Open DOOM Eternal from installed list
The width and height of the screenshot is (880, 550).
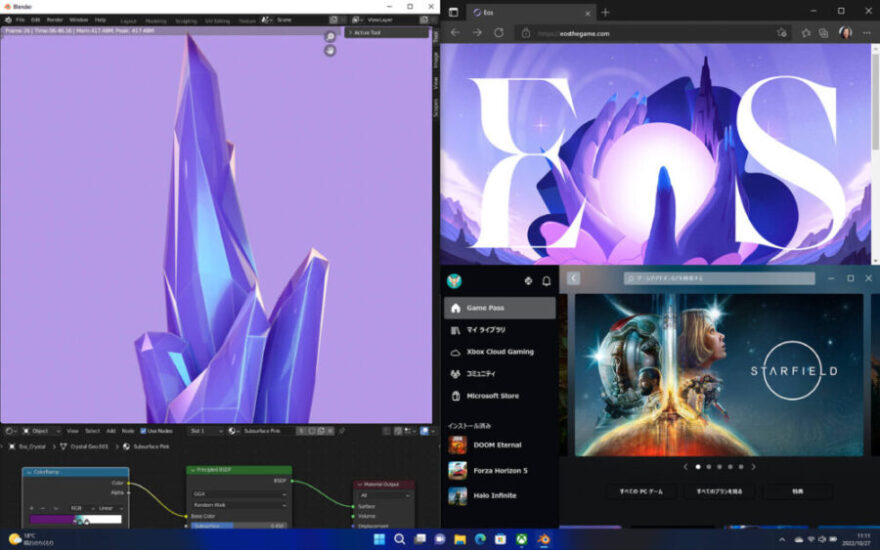(x=499, y=445)
